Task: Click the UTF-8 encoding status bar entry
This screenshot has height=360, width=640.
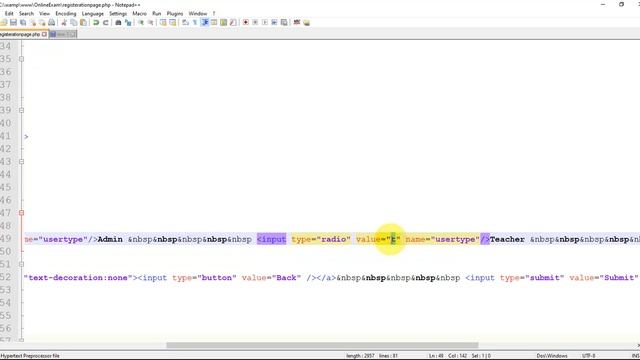Action: pyautogui.click(x=589, y=356)
